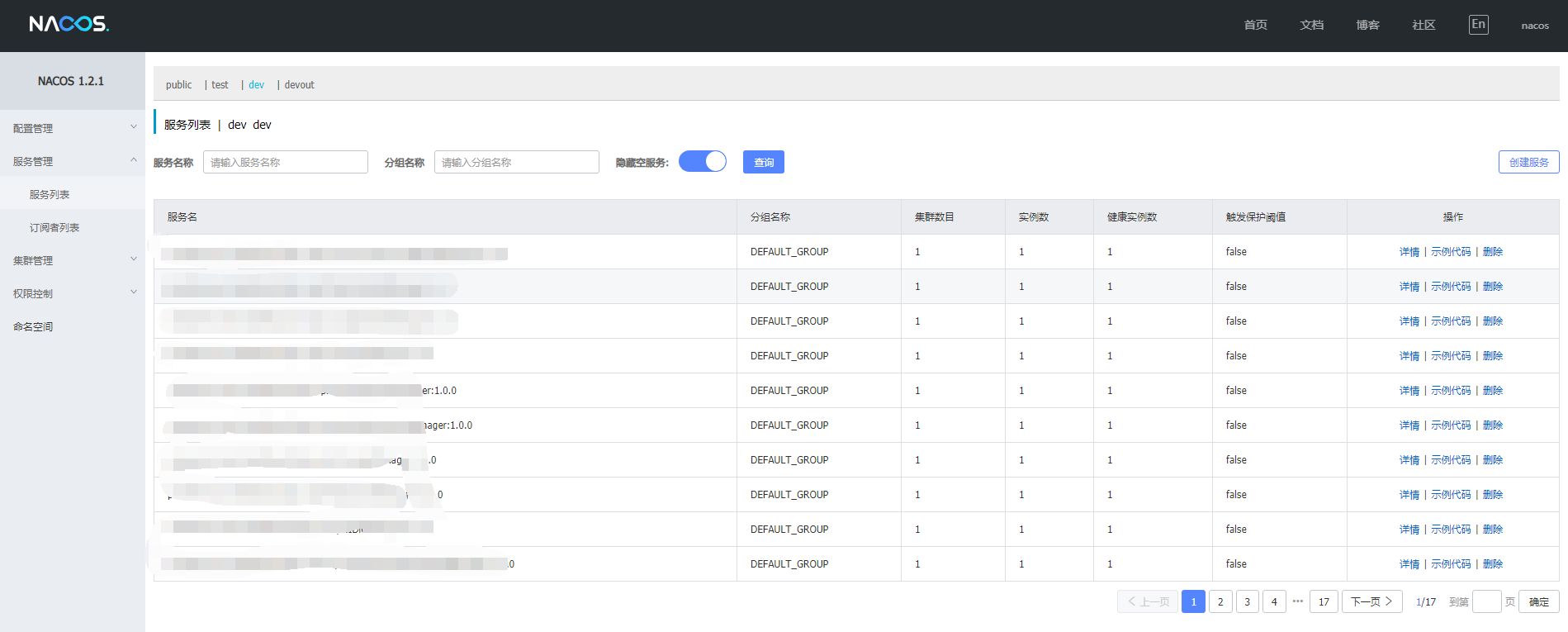Click the 下一页 next page button

click(x=1371, y=601)
